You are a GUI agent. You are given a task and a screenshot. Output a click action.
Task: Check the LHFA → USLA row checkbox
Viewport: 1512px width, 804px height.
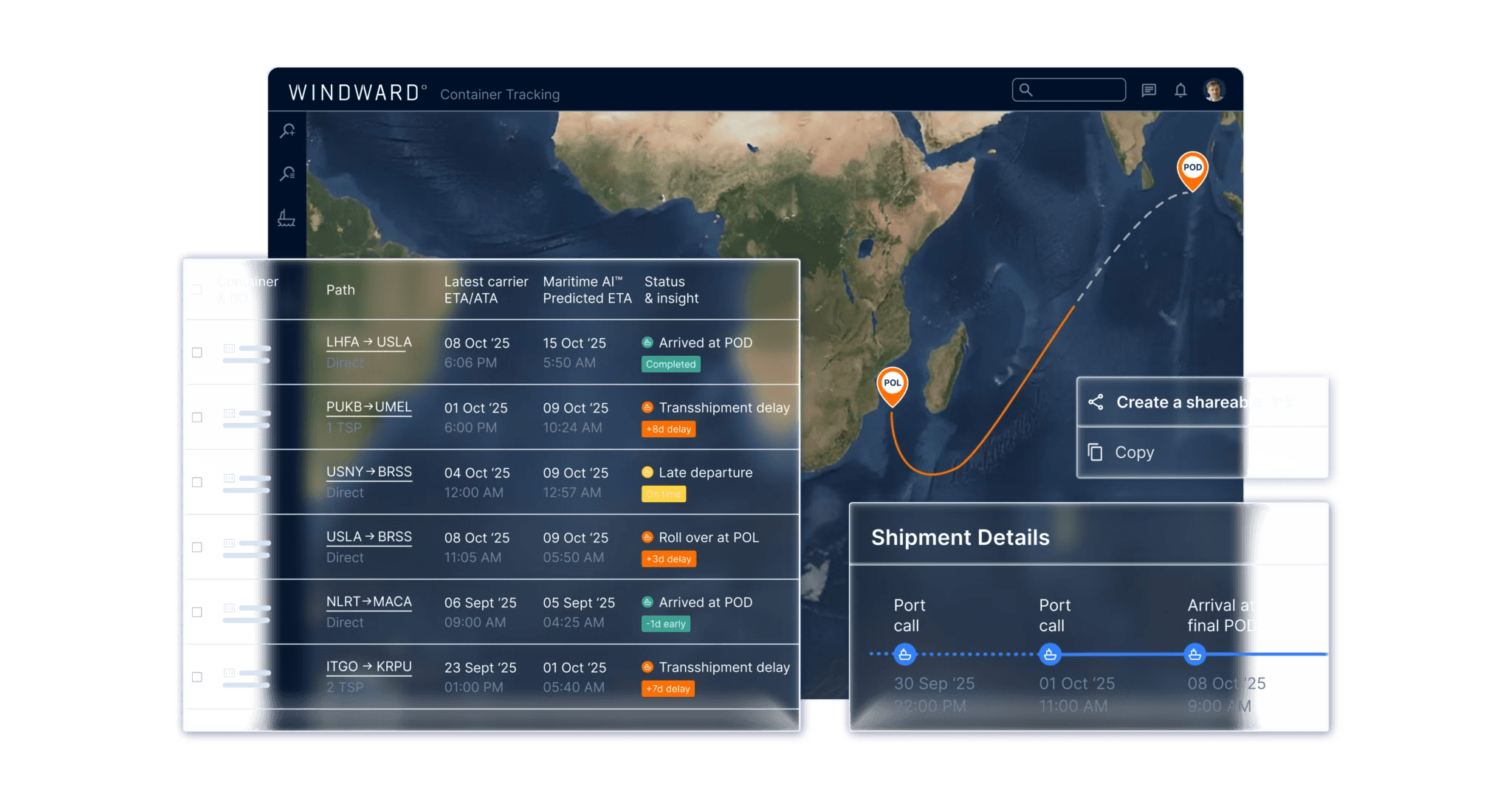pos(197,352)
